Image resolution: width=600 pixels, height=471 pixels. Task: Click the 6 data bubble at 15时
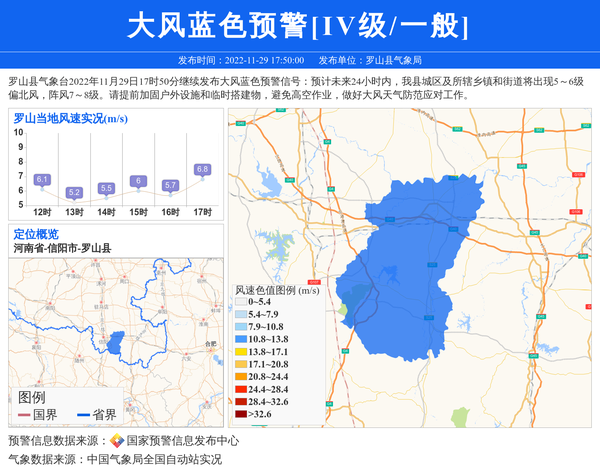coord(138,181)
